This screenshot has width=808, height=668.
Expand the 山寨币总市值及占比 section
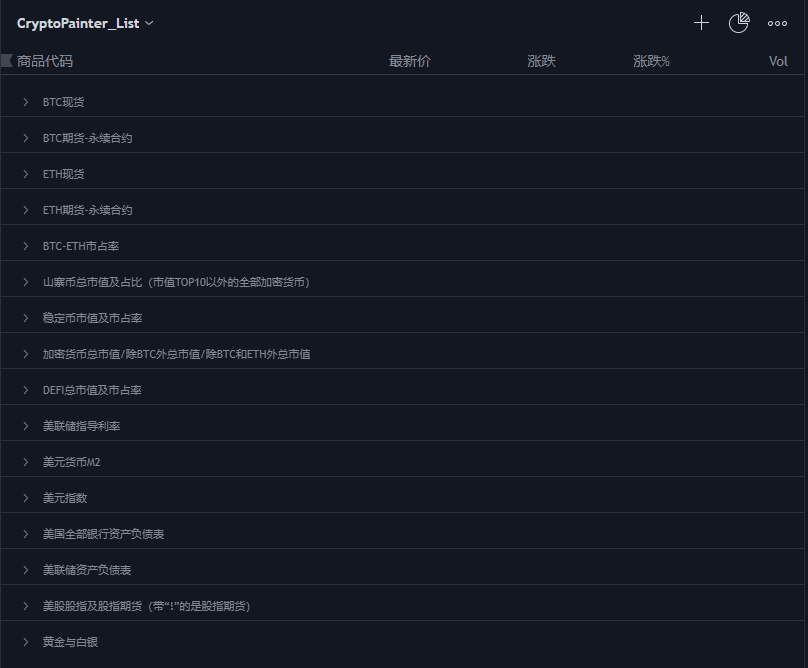click(26, 282)
